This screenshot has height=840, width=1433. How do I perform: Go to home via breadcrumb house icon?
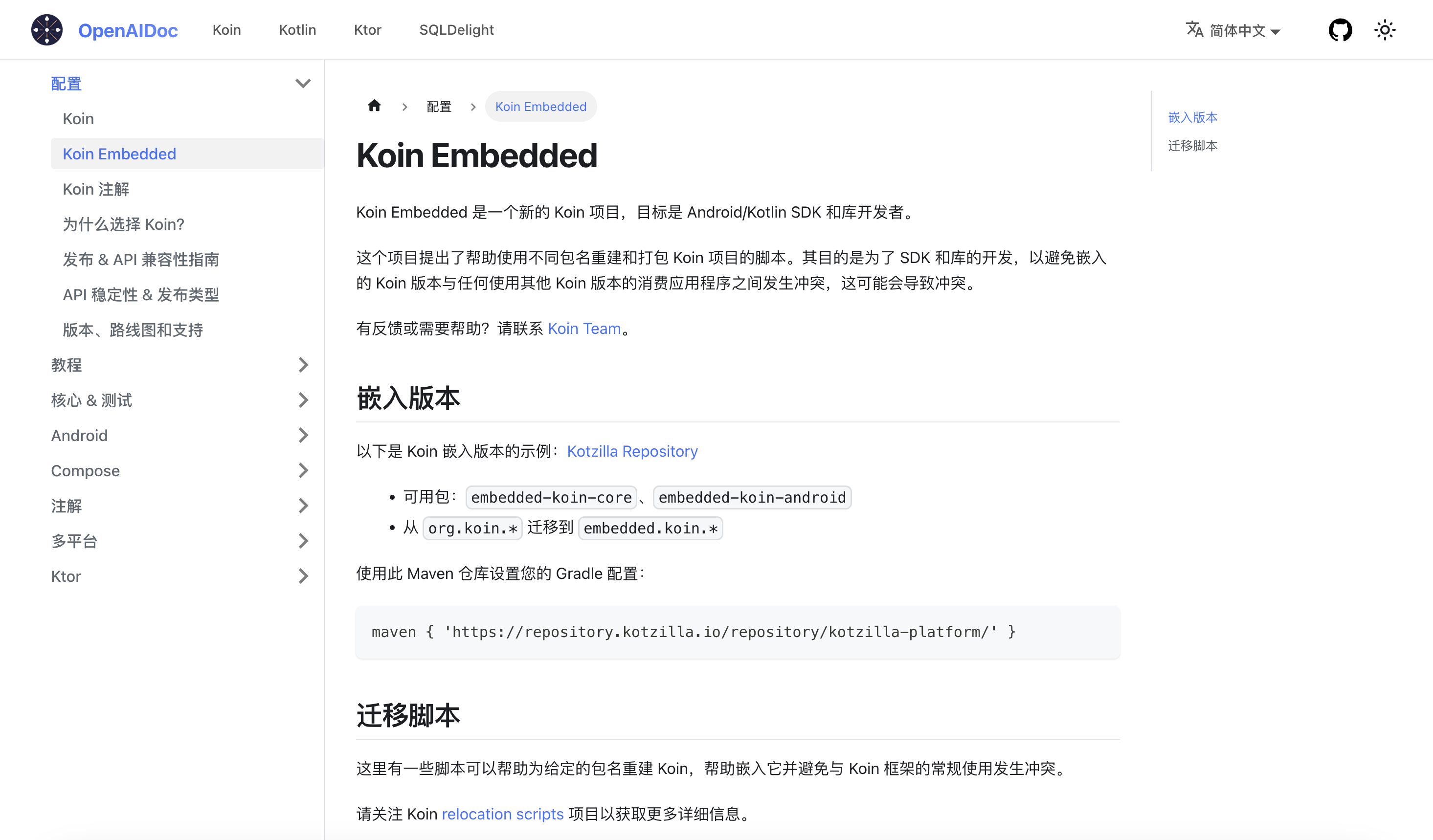point(374,106)
